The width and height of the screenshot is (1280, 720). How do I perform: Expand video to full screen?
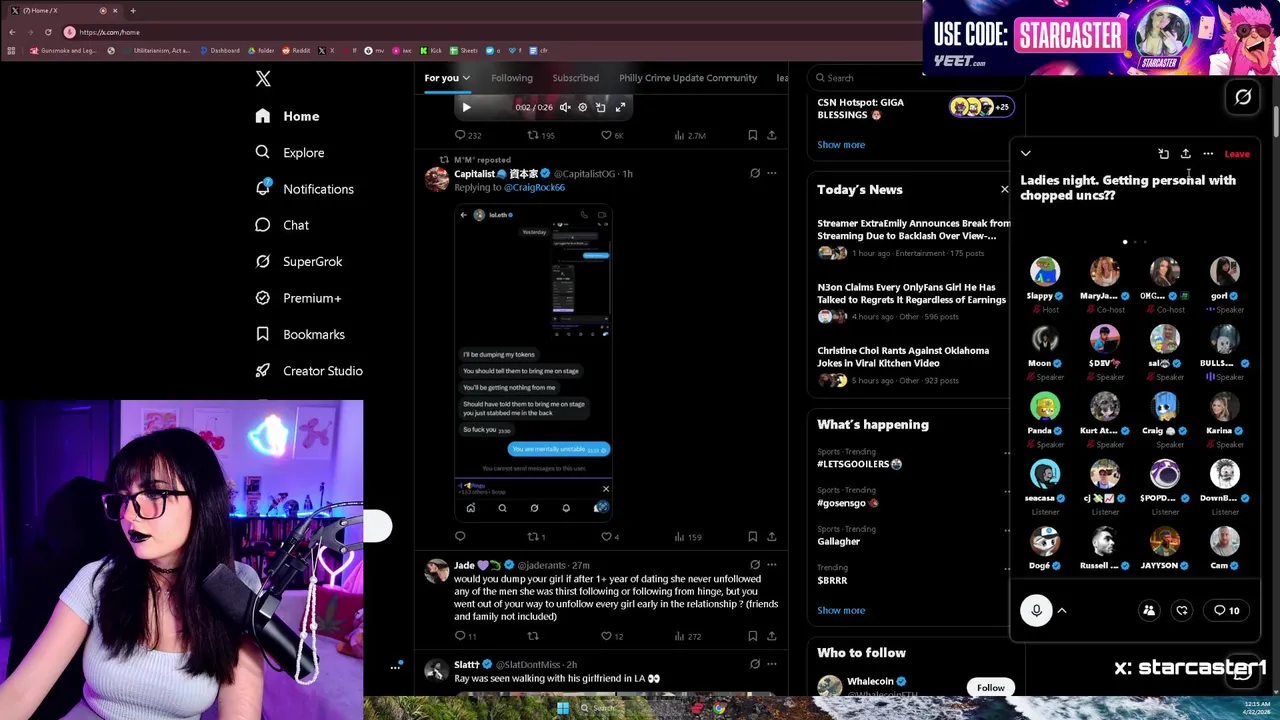pos(620,107)
